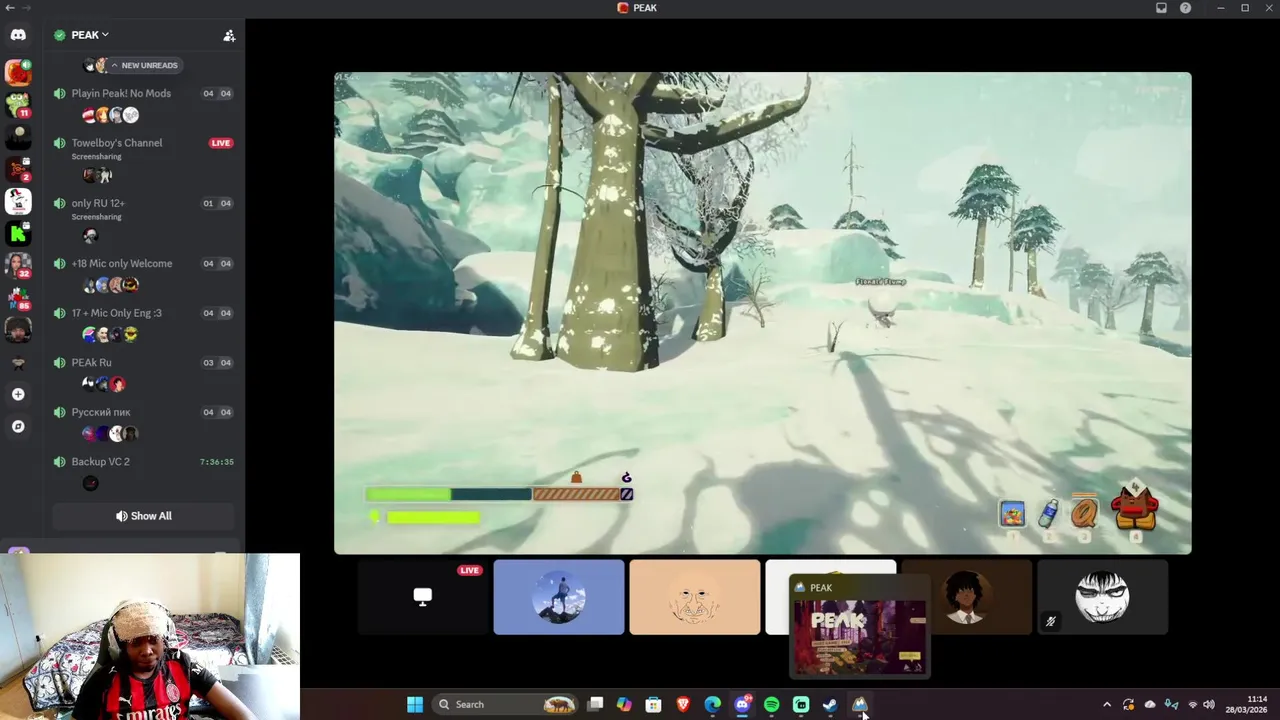The width and height of the screenshot is (1280, 720).
Task: Open the Windows Start menu
Action: (414, 704)
